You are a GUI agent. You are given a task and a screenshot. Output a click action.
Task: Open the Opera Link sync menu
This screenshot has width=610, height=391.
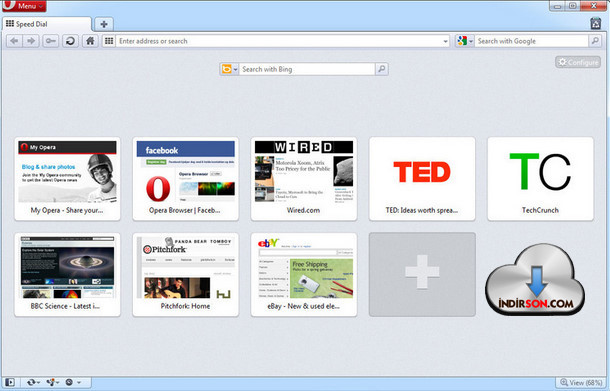click(x=33, y=382)
